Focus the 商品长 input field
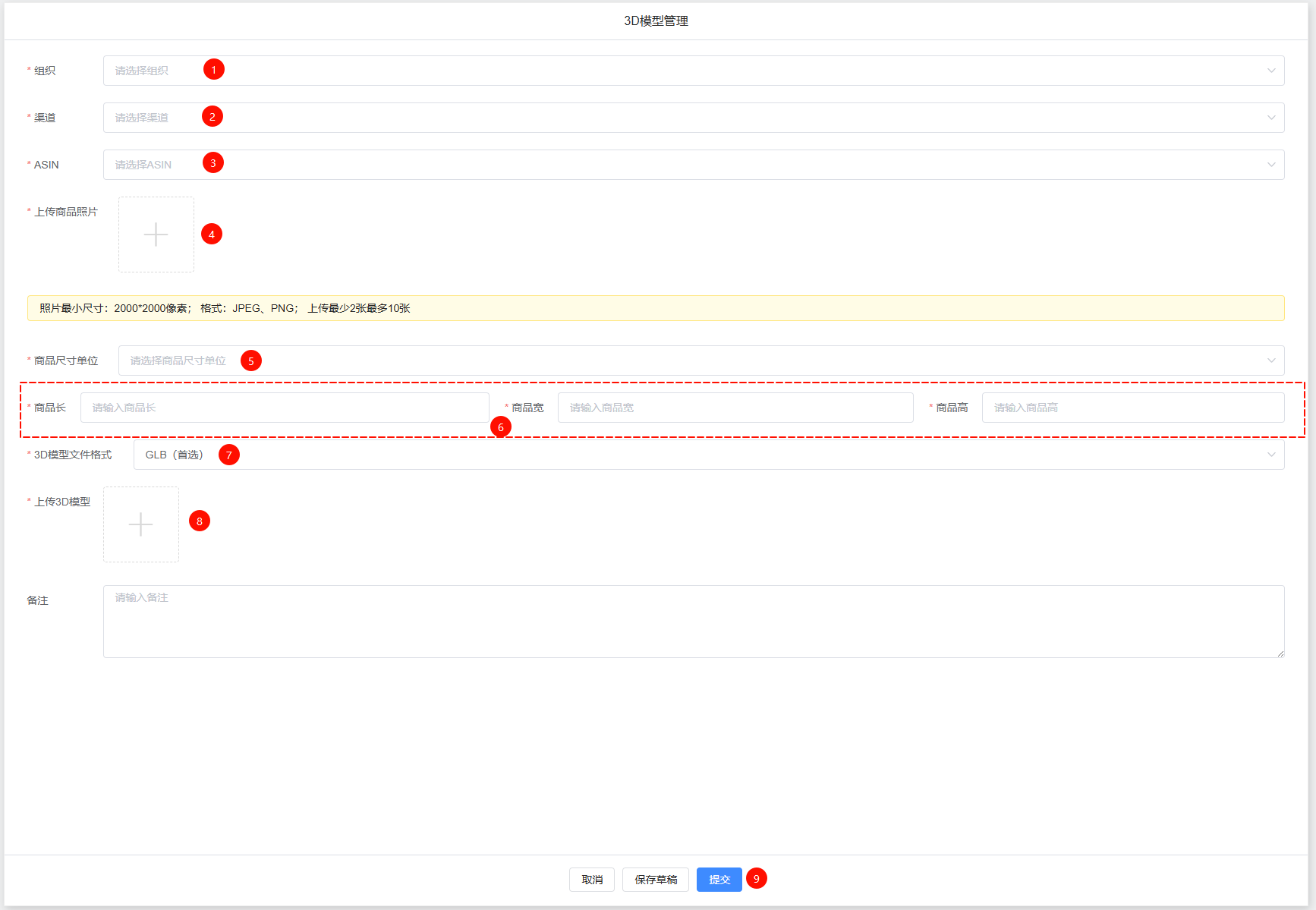The width and height of the screenshot is (1316, 910). pos(284,408)
